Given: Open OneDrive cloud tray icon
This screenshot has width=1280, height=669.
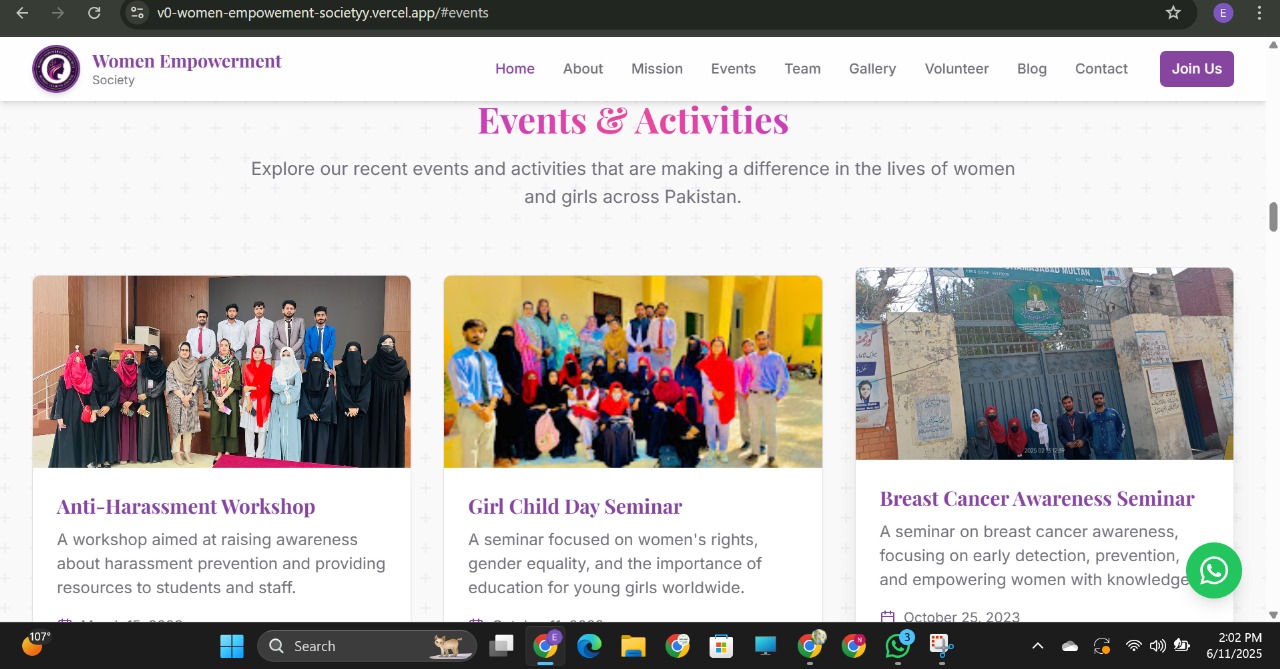Looking at the screenshot, I should point(1070,646).
